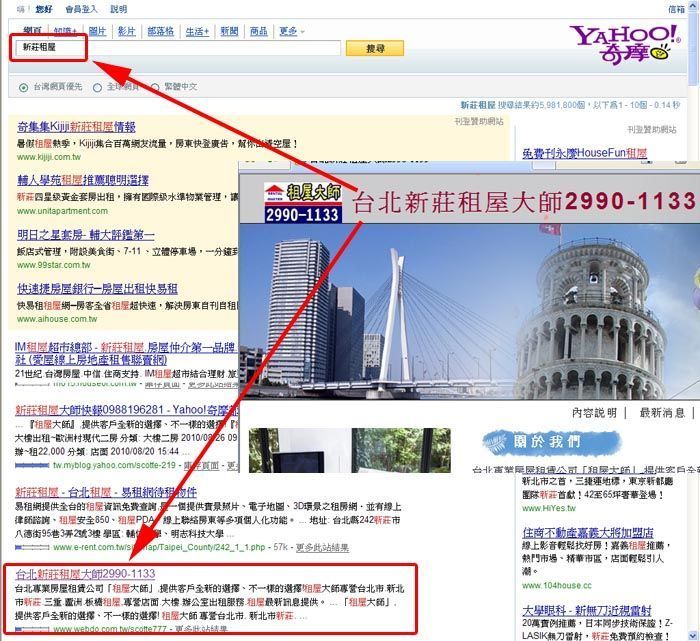Click the 租屋大師 2990-1133 logo in overlay
700x641 pixels.
point(303,202)
